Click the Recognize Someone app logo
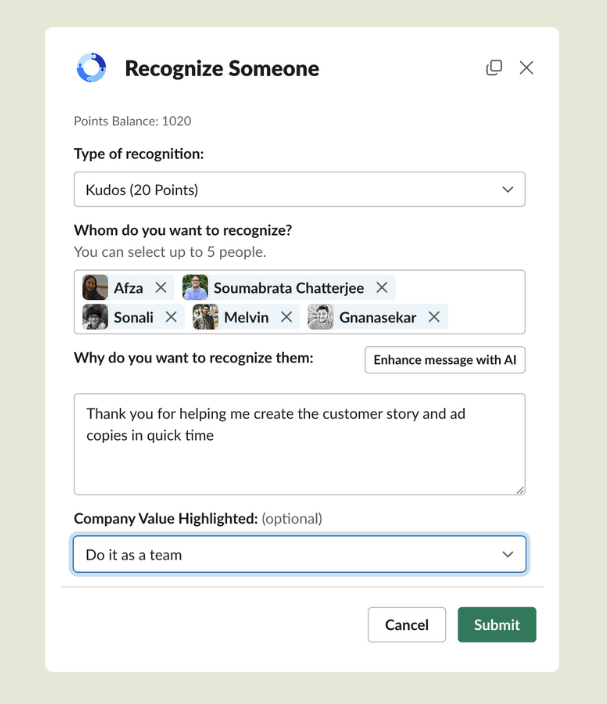607x704 pixels. [91, 68]
